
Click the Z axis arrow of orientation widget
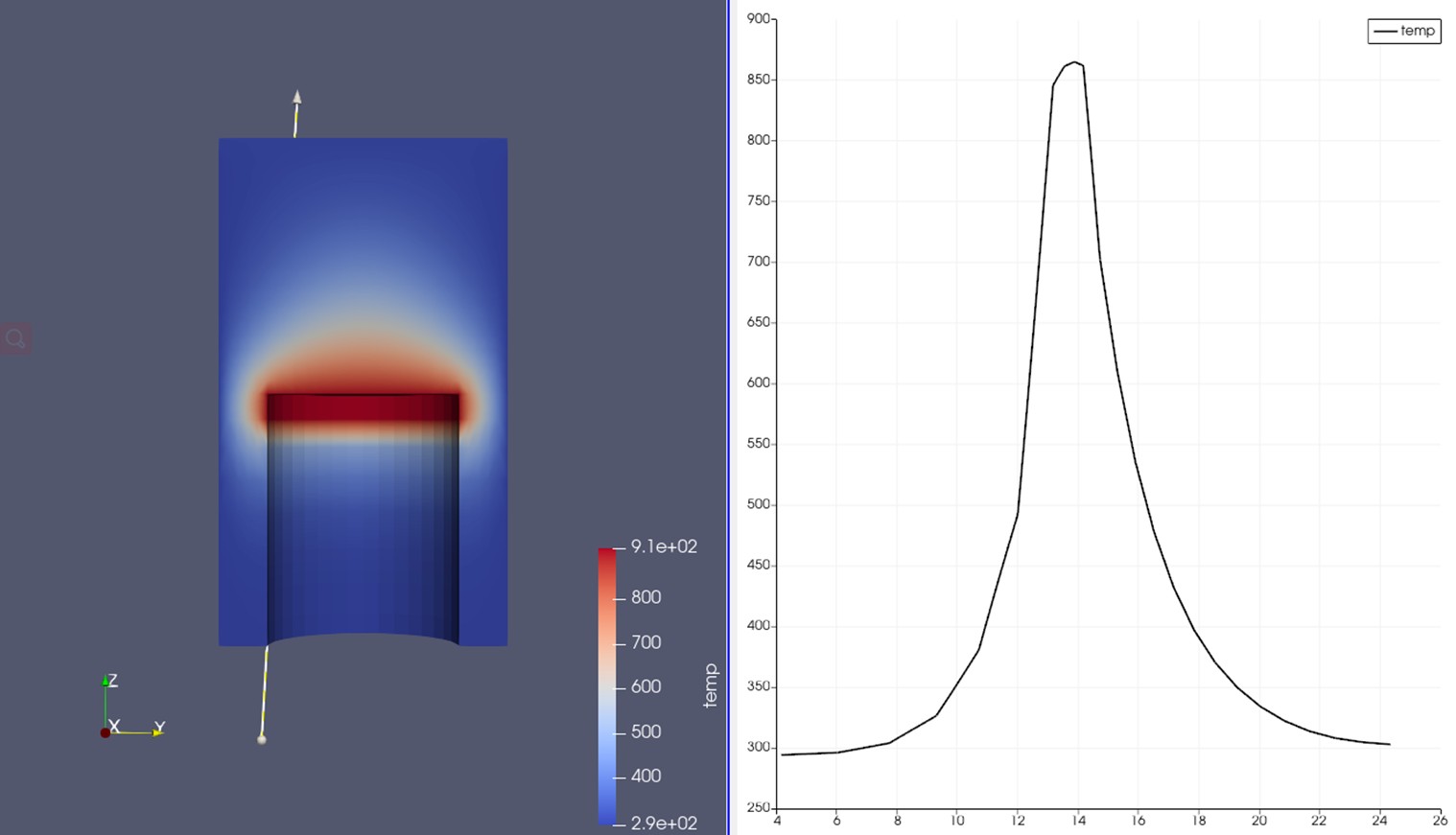106,683
